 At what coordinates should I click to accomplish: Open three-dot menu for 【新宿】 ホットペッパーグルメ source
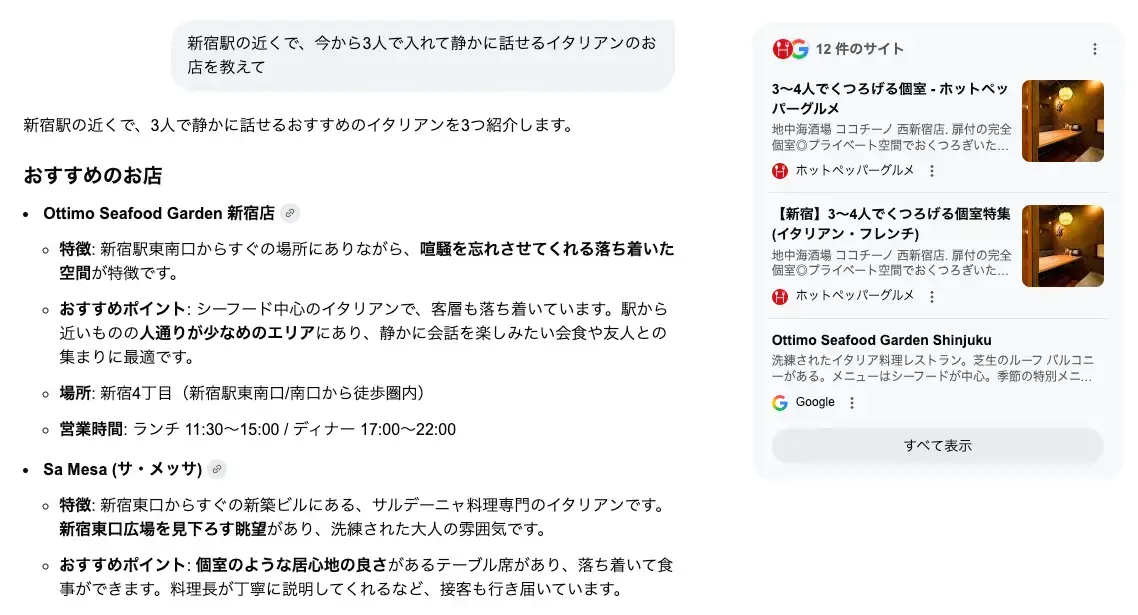[932, 296]
